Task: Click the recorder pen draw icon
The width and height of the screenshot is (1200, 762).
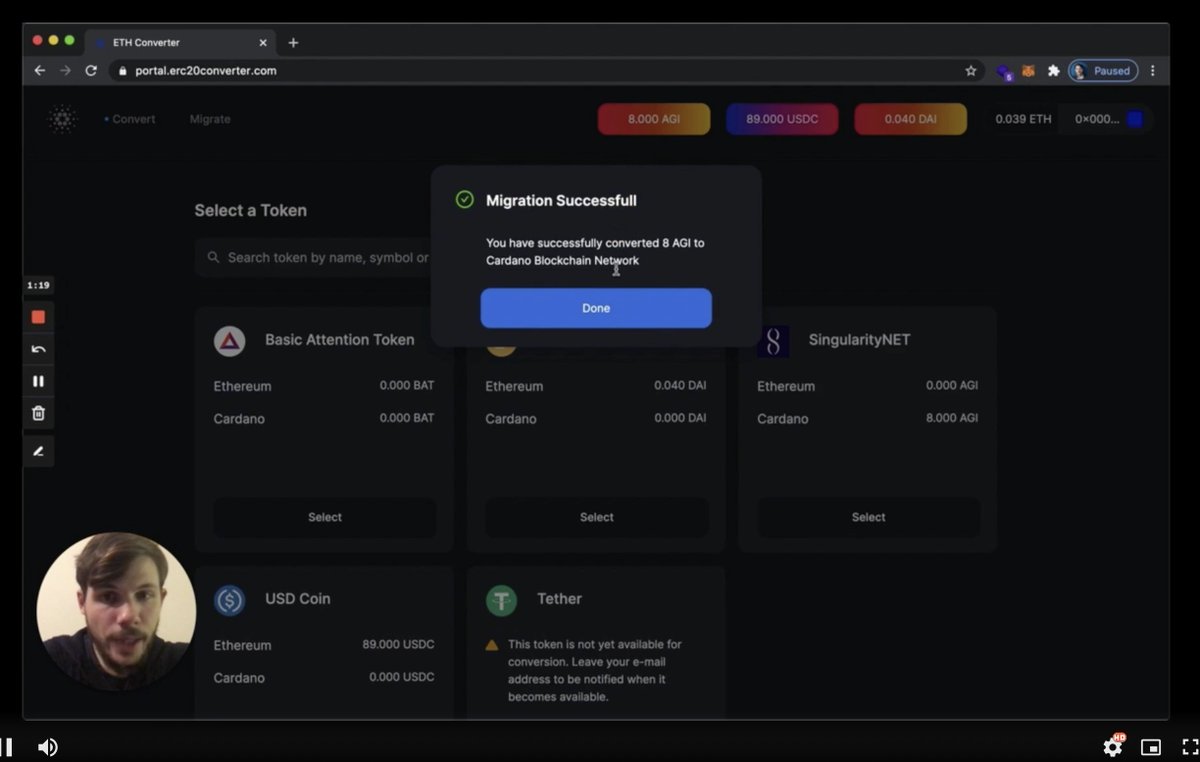Action: pyautogui.click(x=38, y=451)
